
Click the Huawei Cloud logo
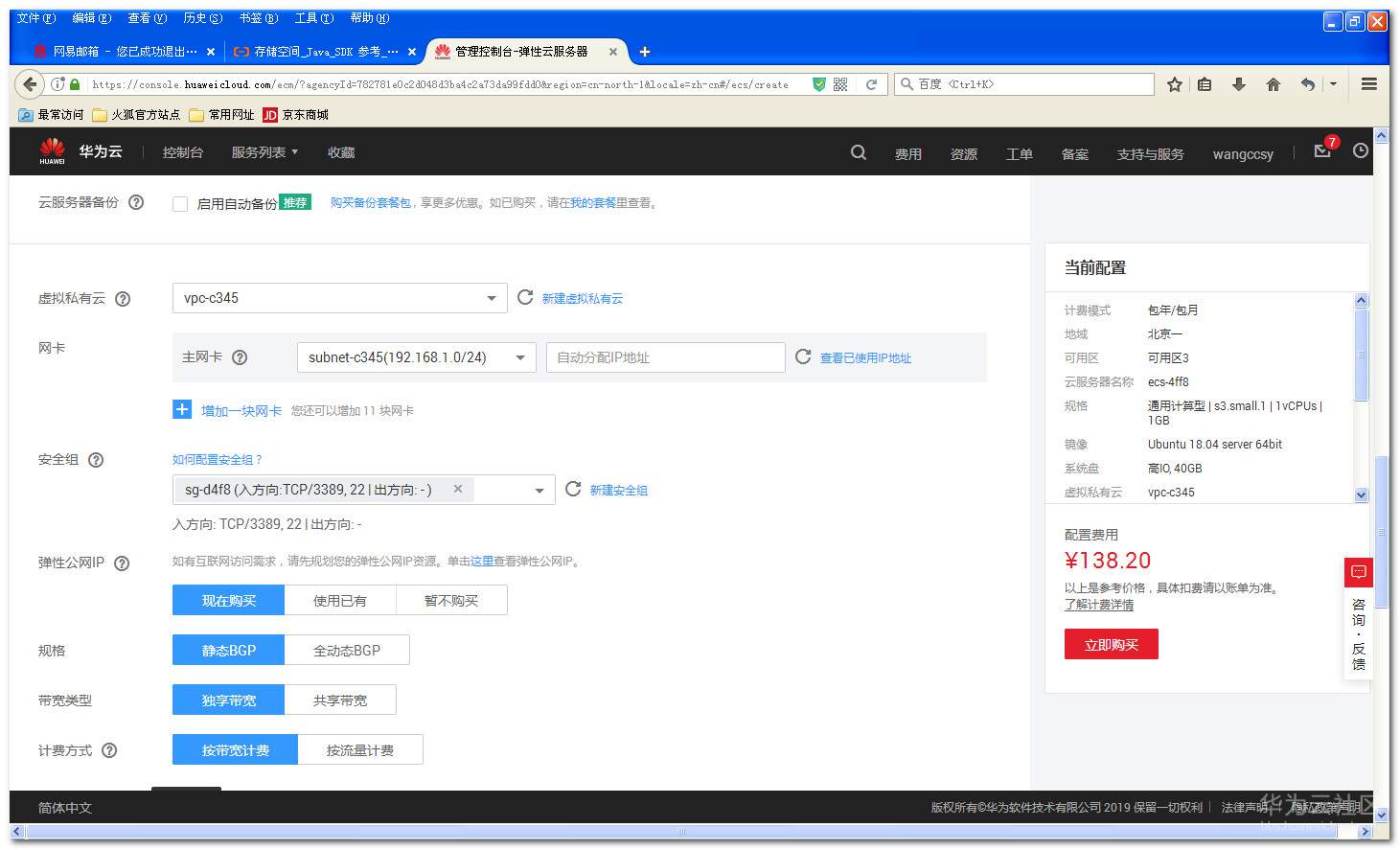tap(81, 151)
